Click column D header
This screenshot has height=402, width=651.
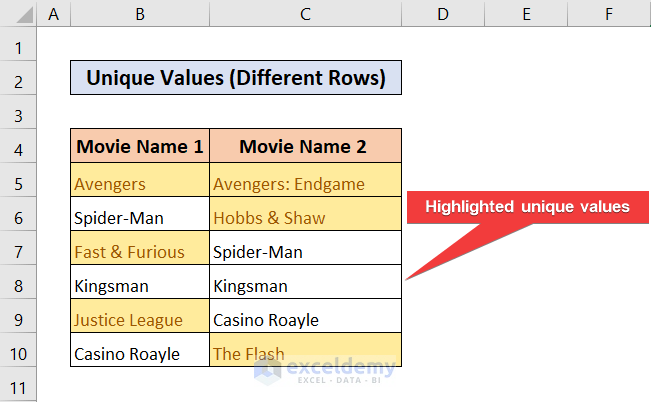click(x=443, y=13)
